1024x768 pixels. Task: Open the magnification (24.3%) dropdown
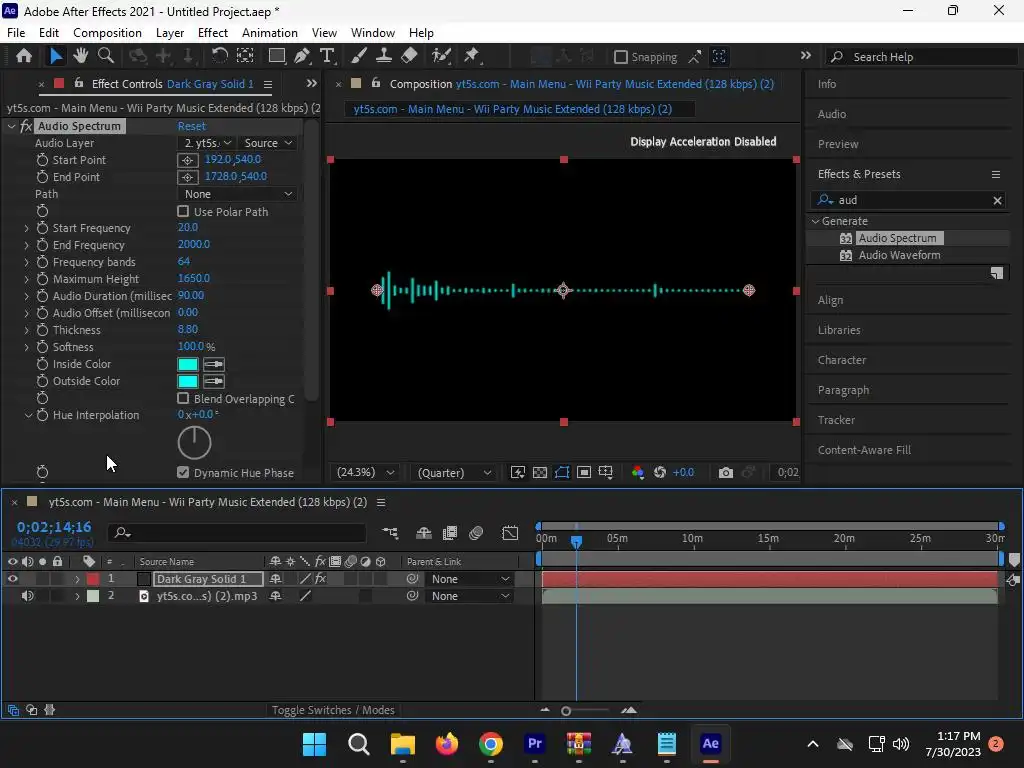(365, 472)
